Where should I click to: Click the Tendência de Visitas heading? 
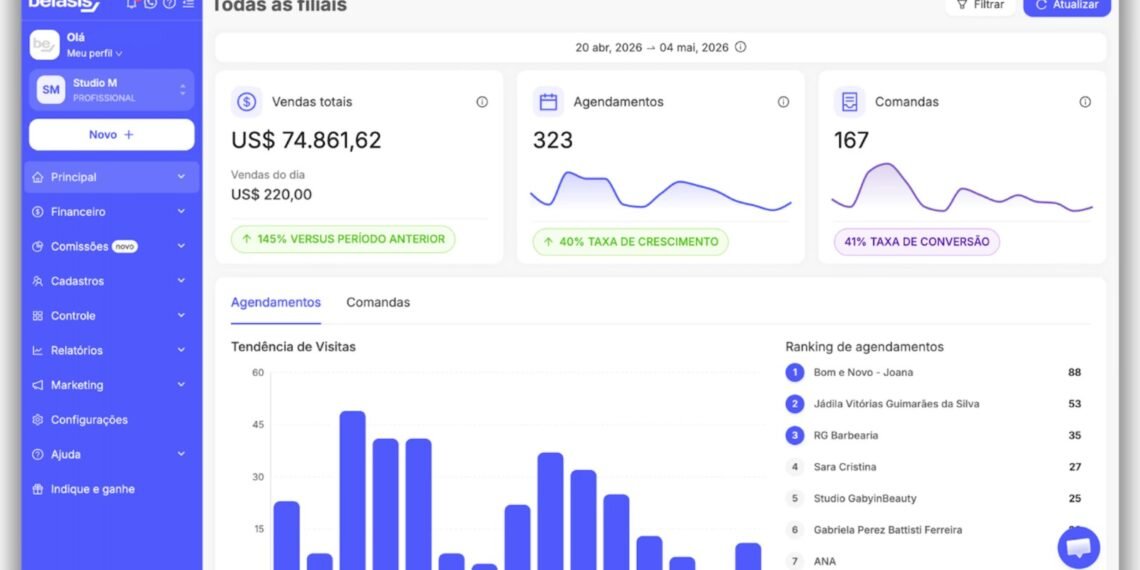tap(294, 347)
